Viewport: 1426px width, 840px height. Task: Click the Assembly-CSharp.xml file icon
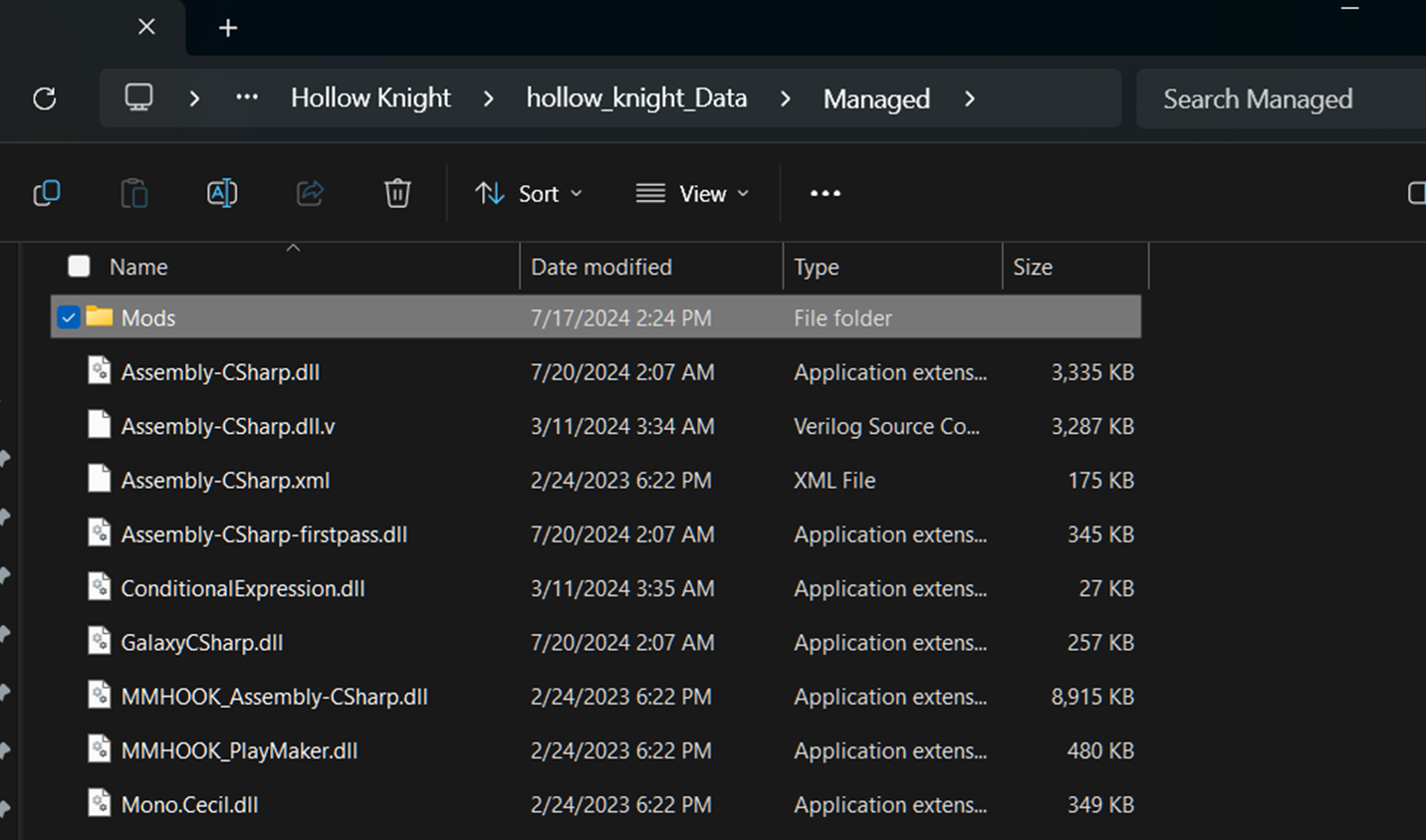pyautogui.click(x=100, y=479)
